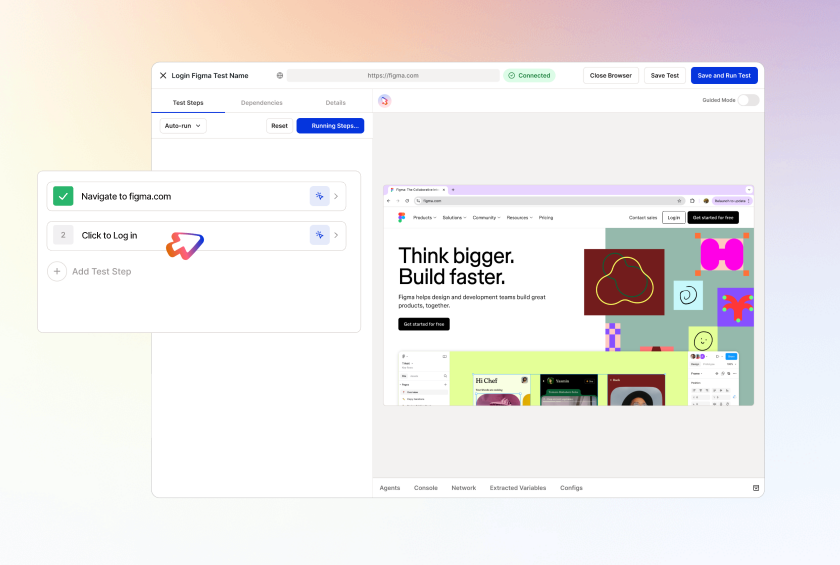Click the https://figma.com URL field
The height and width of the screenshot is (565, 840).
coord(393,76)
